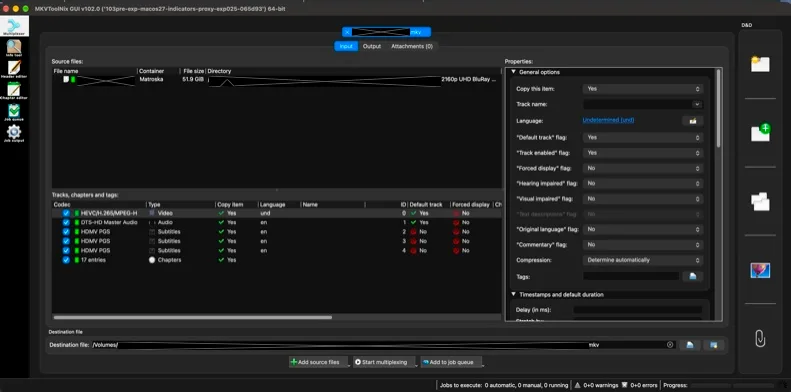The width and height of the screenshot is (791, 392).
Task: Select the '51.9 GiB' file size cell
Action: tap(193, 80)
